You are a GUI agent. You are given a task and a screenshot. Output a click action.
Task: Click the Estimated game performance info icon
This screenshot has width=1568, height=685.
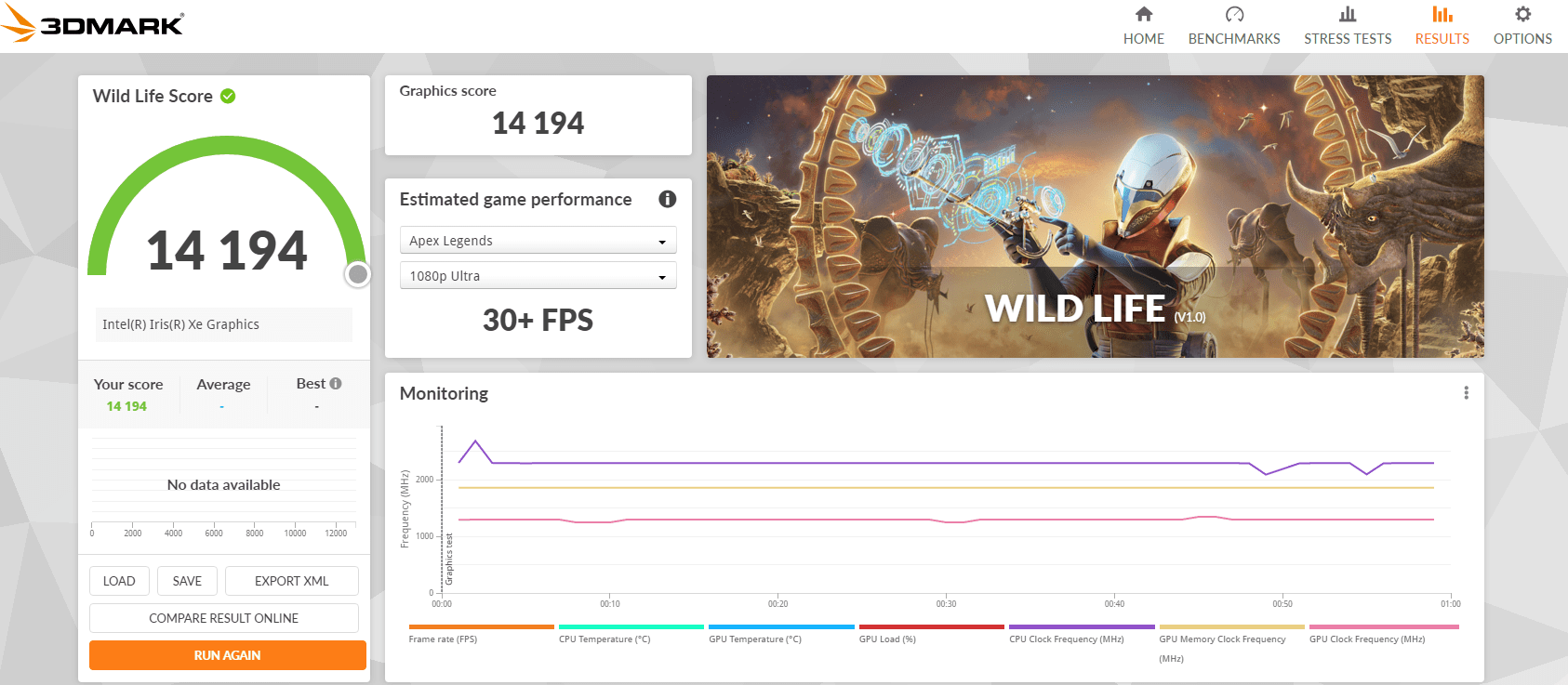[667, 199]
